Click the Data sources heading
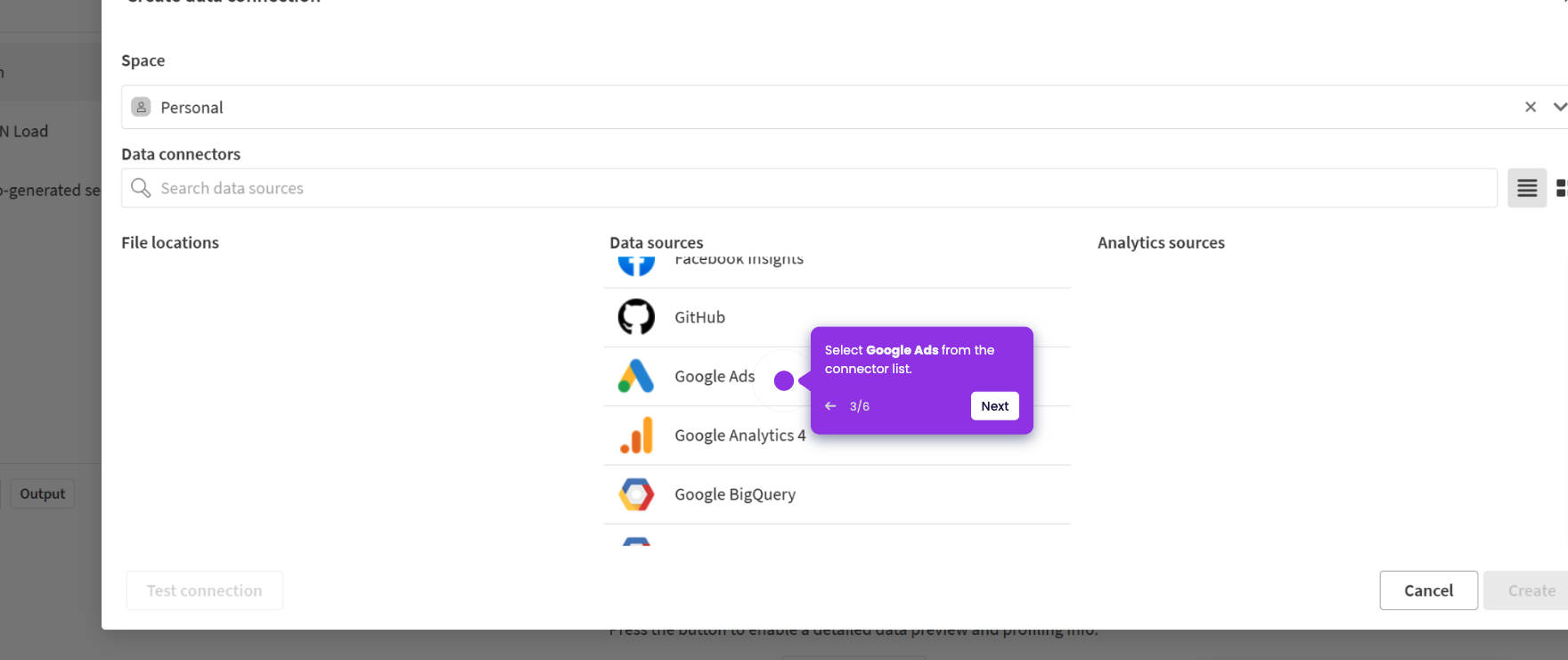The image size is (1568, 660). 657,242
